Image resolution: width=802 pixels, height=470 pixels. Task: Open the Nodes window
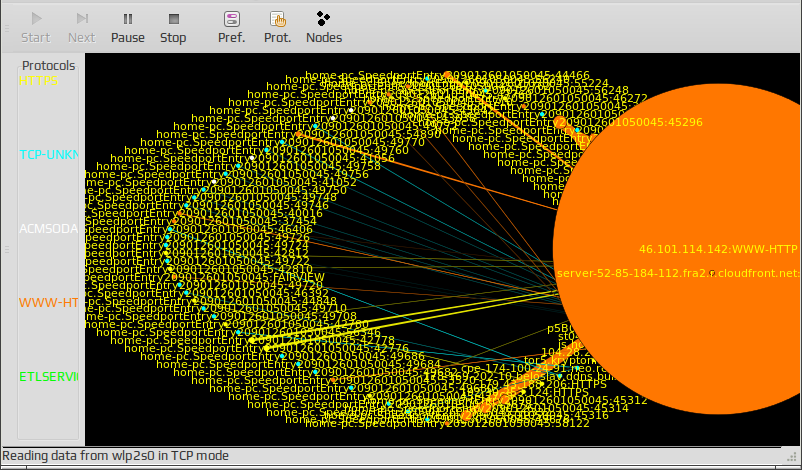(324, 28)
